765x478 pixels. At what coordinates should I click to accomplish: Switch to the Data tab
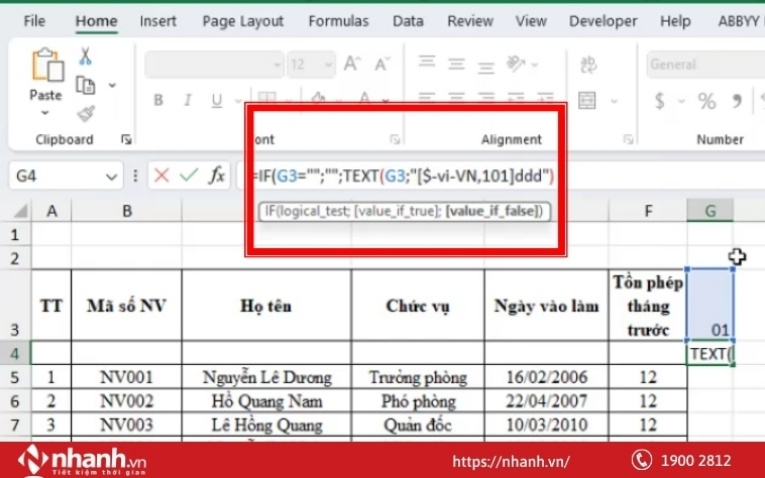click(x=408, y=21)
